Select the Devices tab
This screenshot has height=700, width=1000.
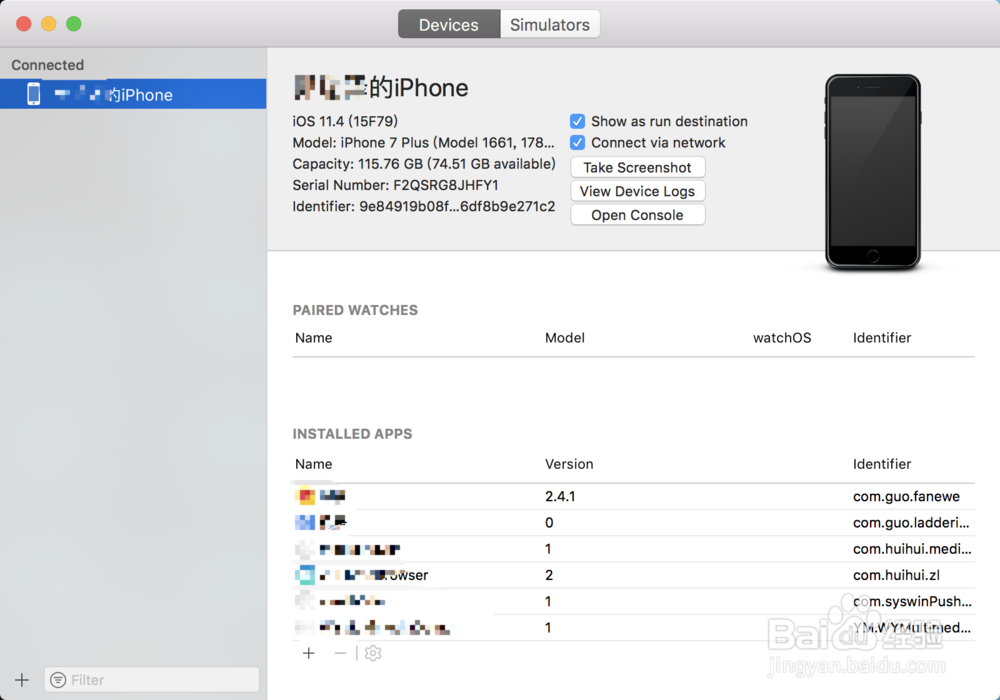pos(449,24)
